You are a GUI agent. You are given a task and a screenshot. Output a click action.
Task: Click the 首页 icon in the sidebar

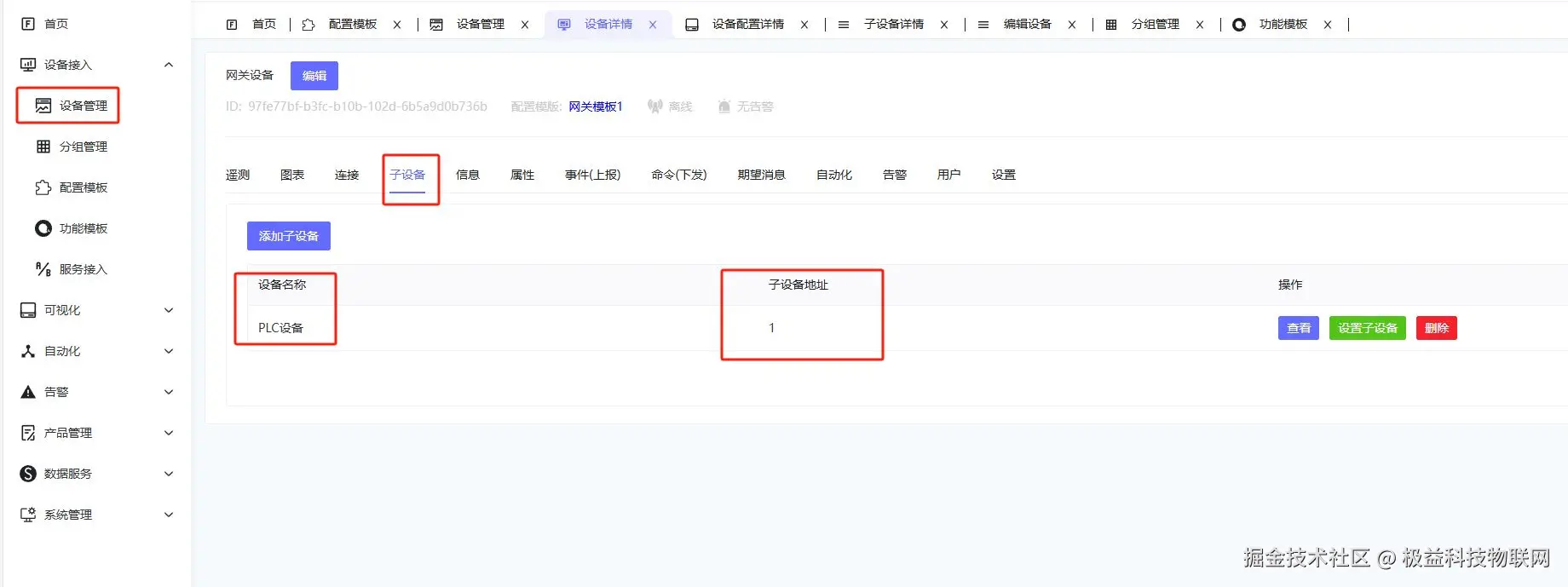click(x=28, y=24)
